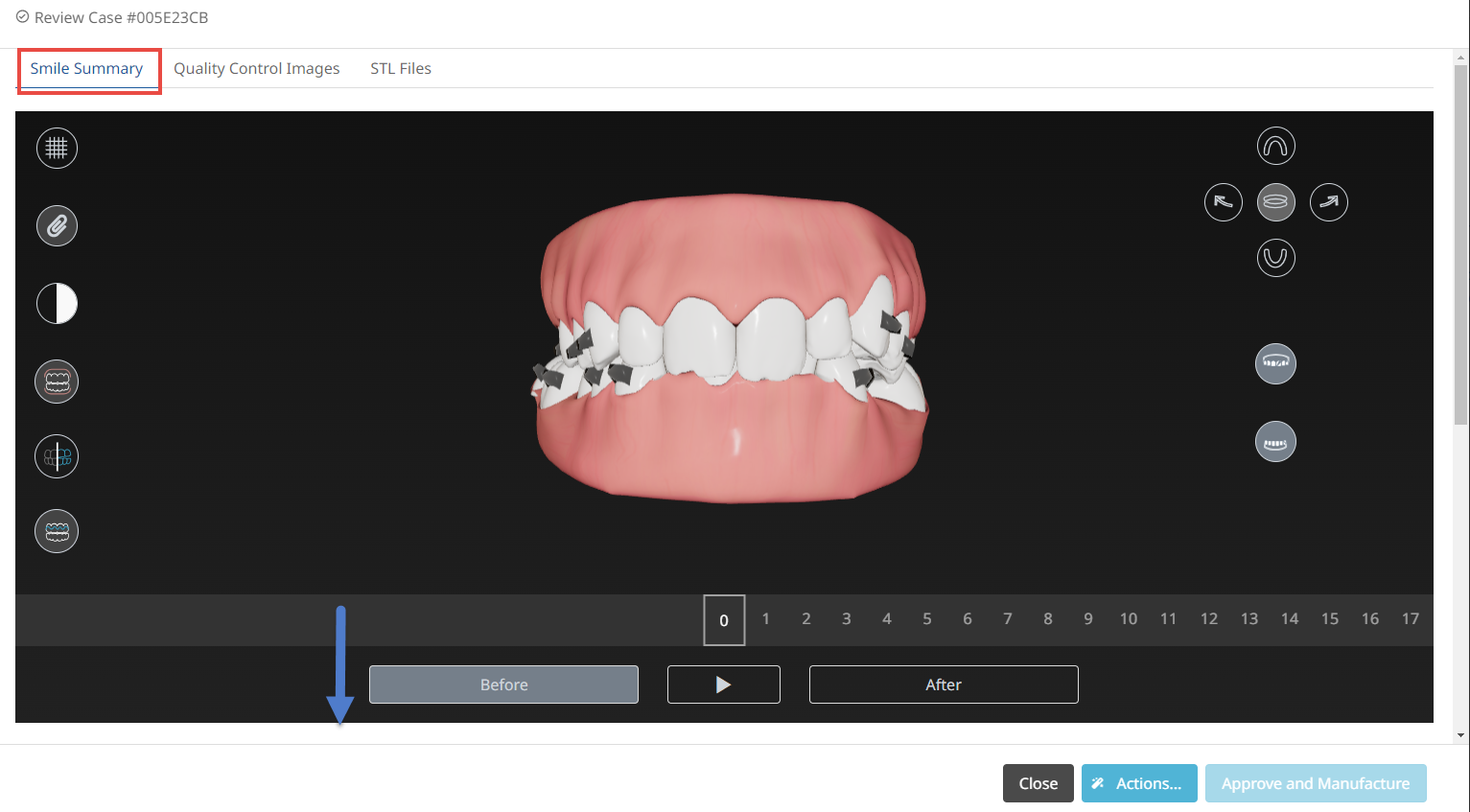The width and height of the screenshot is (1470, 812).
Task: Activate the superimposition teeth overlay icon
Action: pyautogui.click(x=57, y=381)
